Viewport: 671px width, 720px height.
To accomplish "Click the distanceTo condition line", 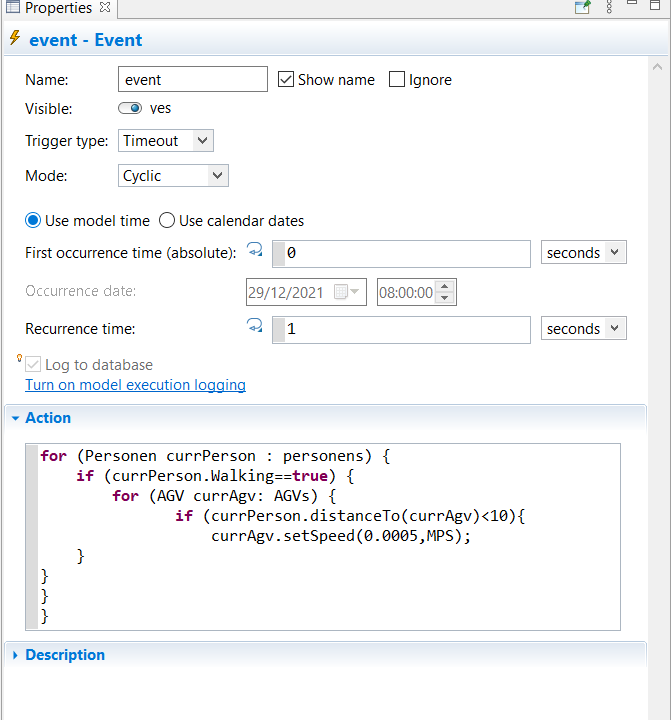I will pyautogui.click(x=350, y=516).
